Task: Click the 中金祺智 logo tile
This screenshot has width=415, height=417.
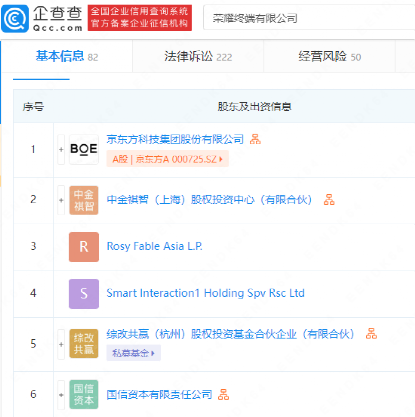Action: coord(84,200)
